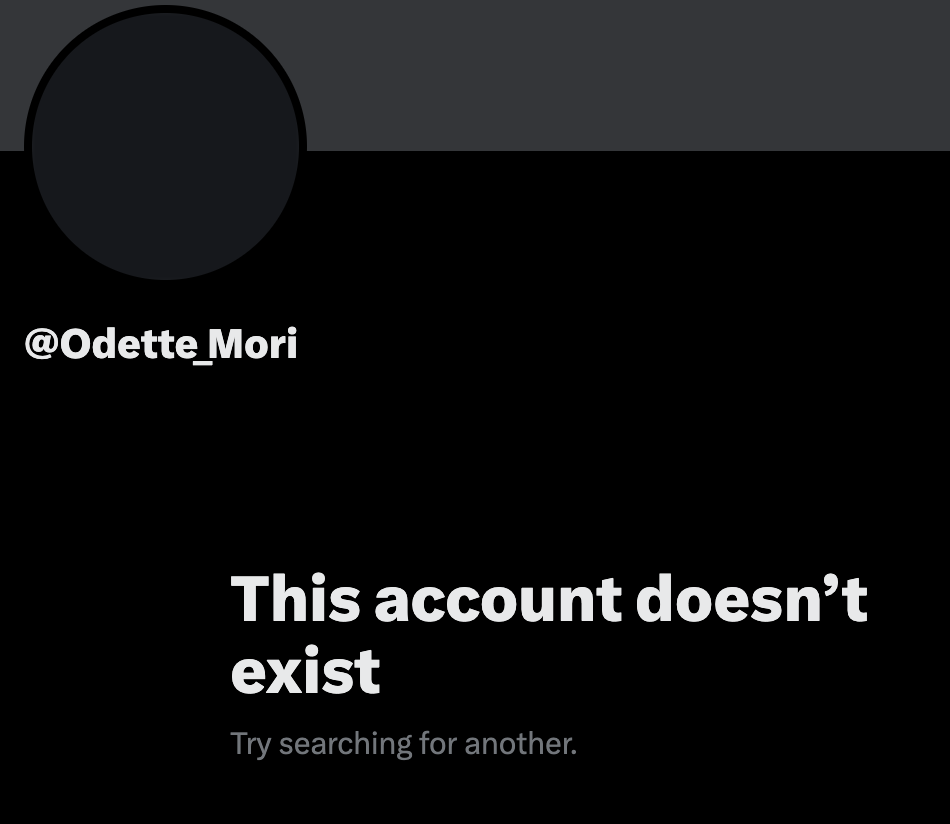Viewport: 950px width, 824px height.
Task: Open the blank avatar placeholder image
Action: point(165,145)
